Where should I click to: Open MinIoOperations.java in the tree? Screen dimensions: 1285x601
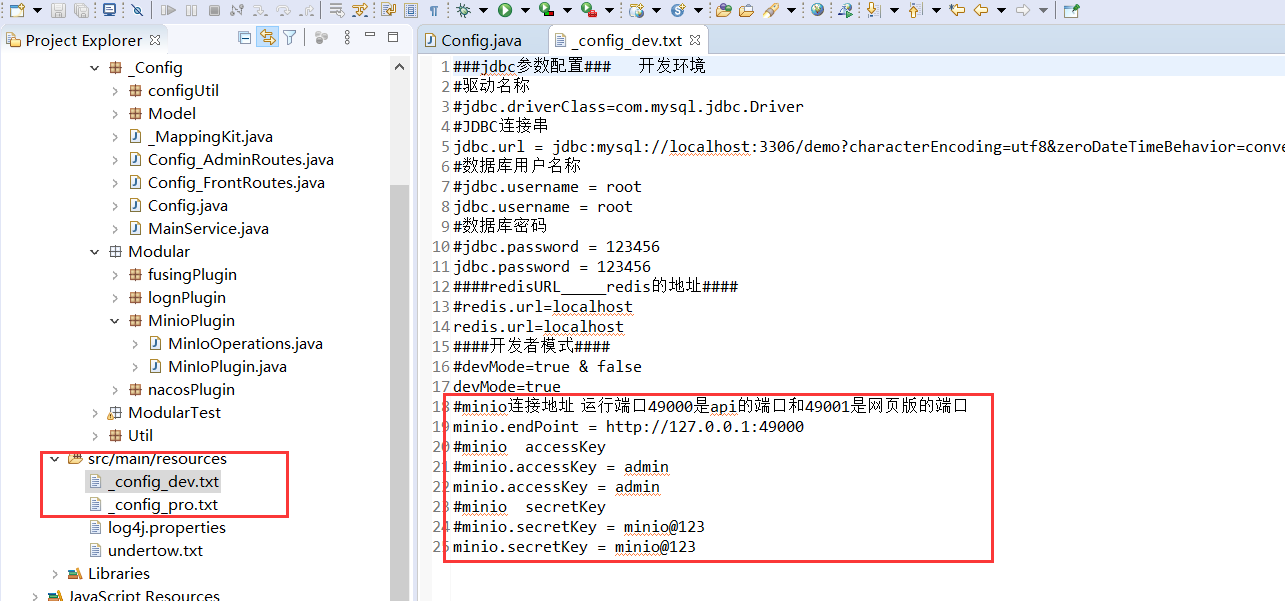(x=245, y=344)
